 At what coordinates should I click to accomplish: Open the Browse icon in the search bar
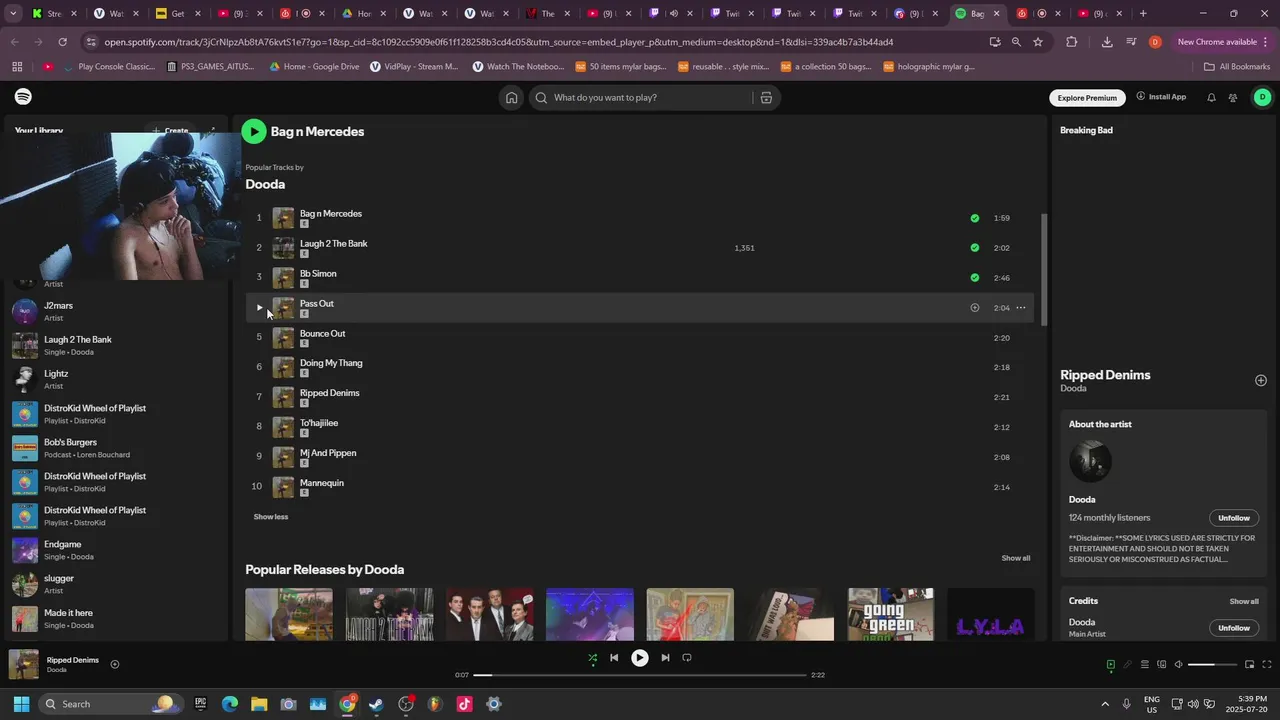[766, 97]
